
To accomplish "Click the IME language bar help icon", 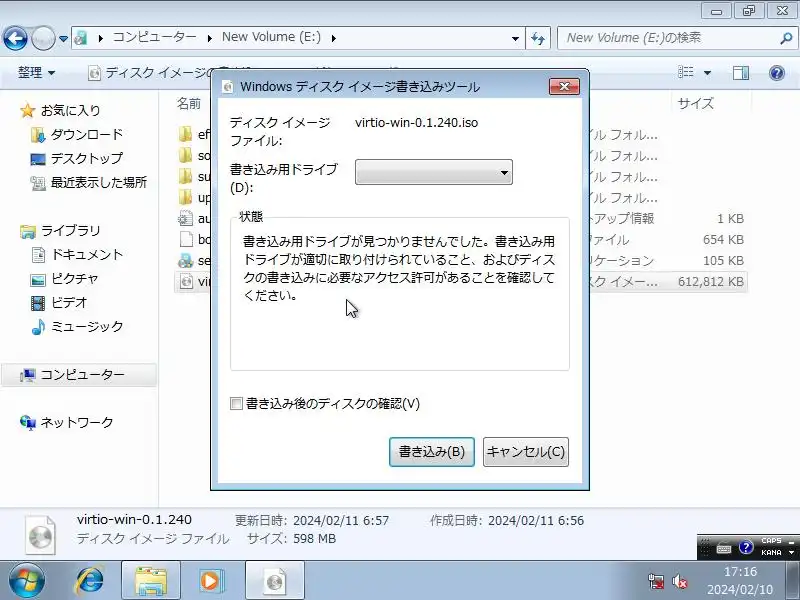I will click(x=746, y=547).
